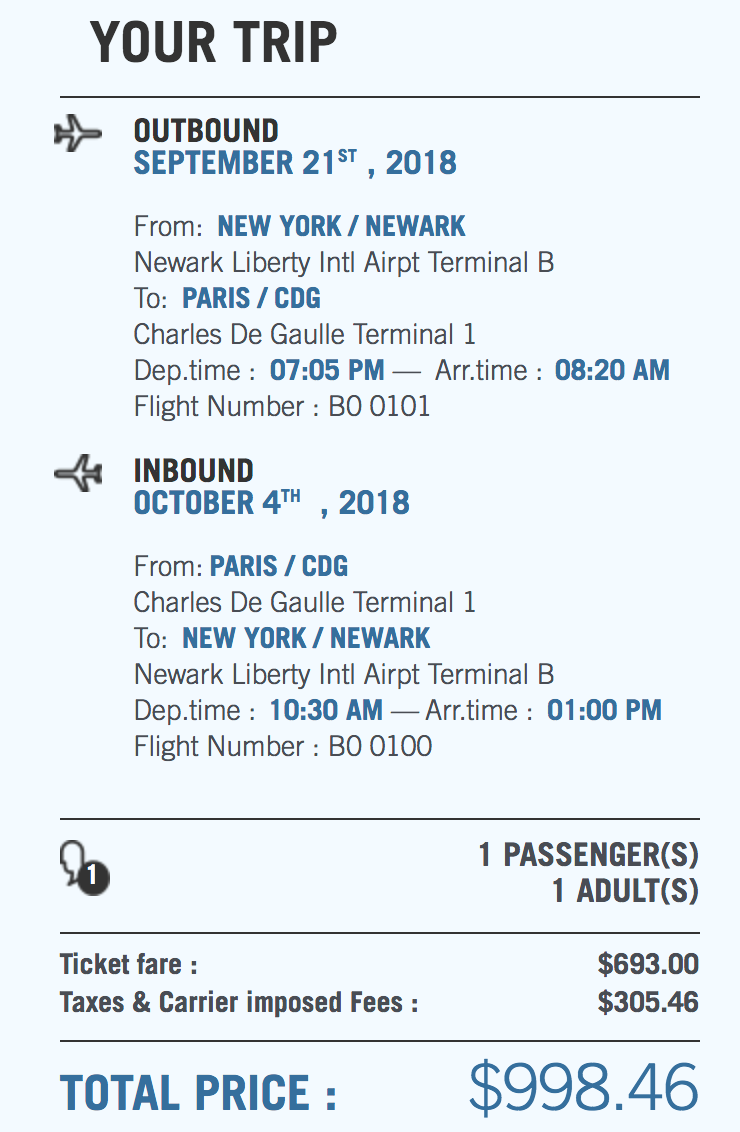Click the 01:00 PM arrival time
This screenshot has width=740, height=1132.
click(604, 710)
